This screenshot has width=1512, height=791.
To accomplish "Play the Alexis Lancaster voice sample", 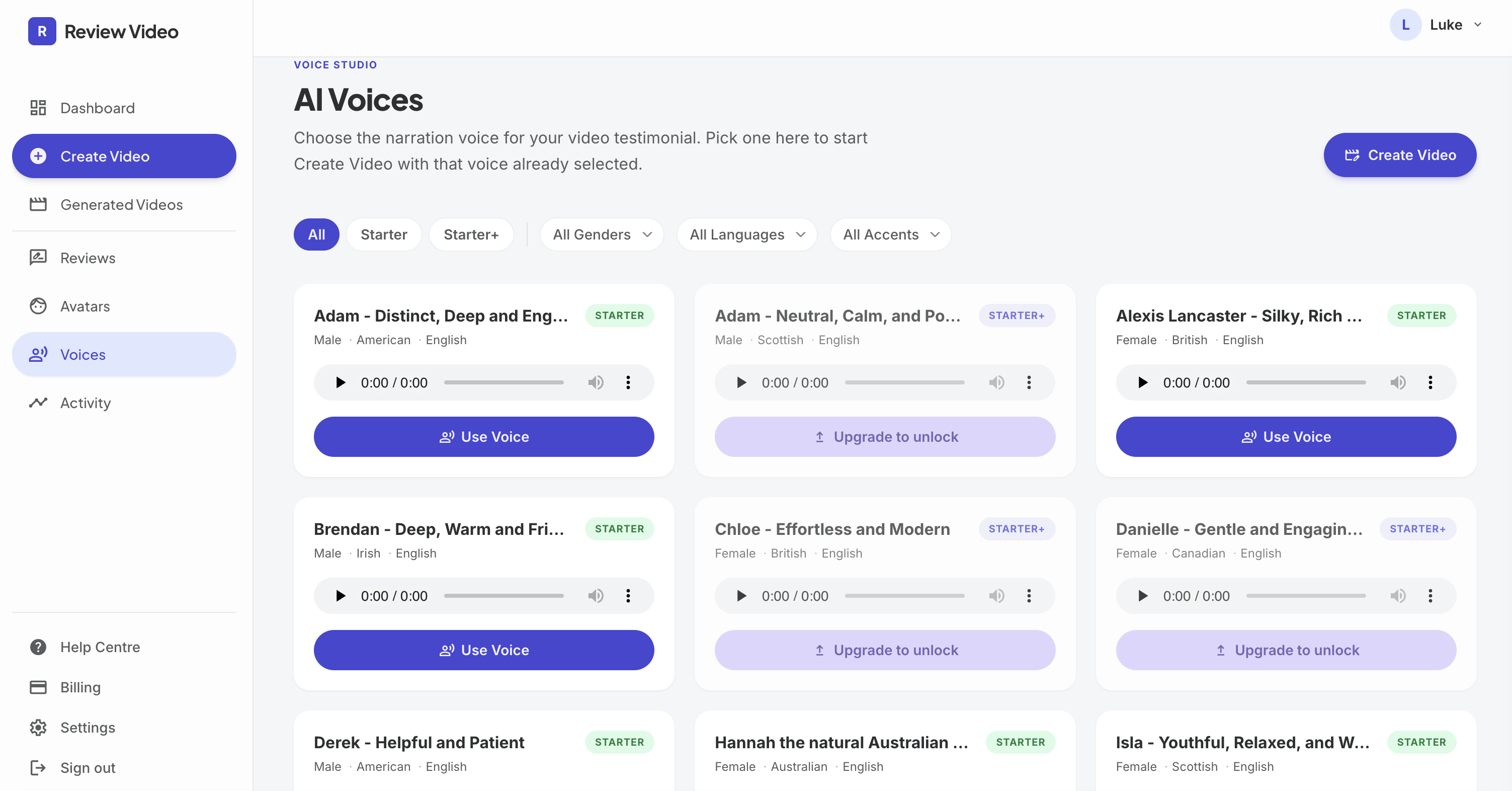I will (1143, 383).
